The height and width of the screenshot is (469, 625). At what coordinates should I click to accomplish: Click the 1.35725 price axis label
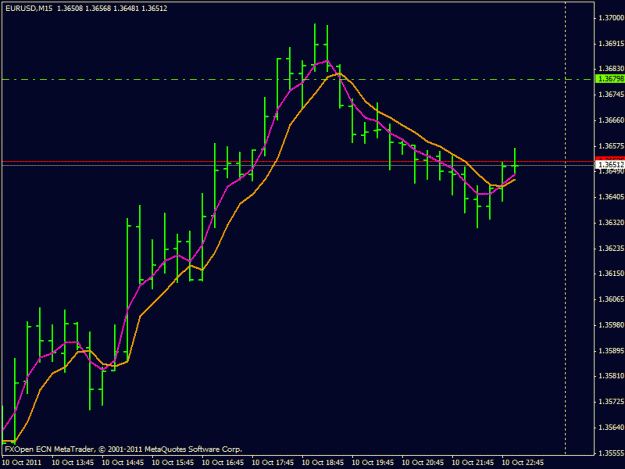pyautogui.click(x=611, y=402)
